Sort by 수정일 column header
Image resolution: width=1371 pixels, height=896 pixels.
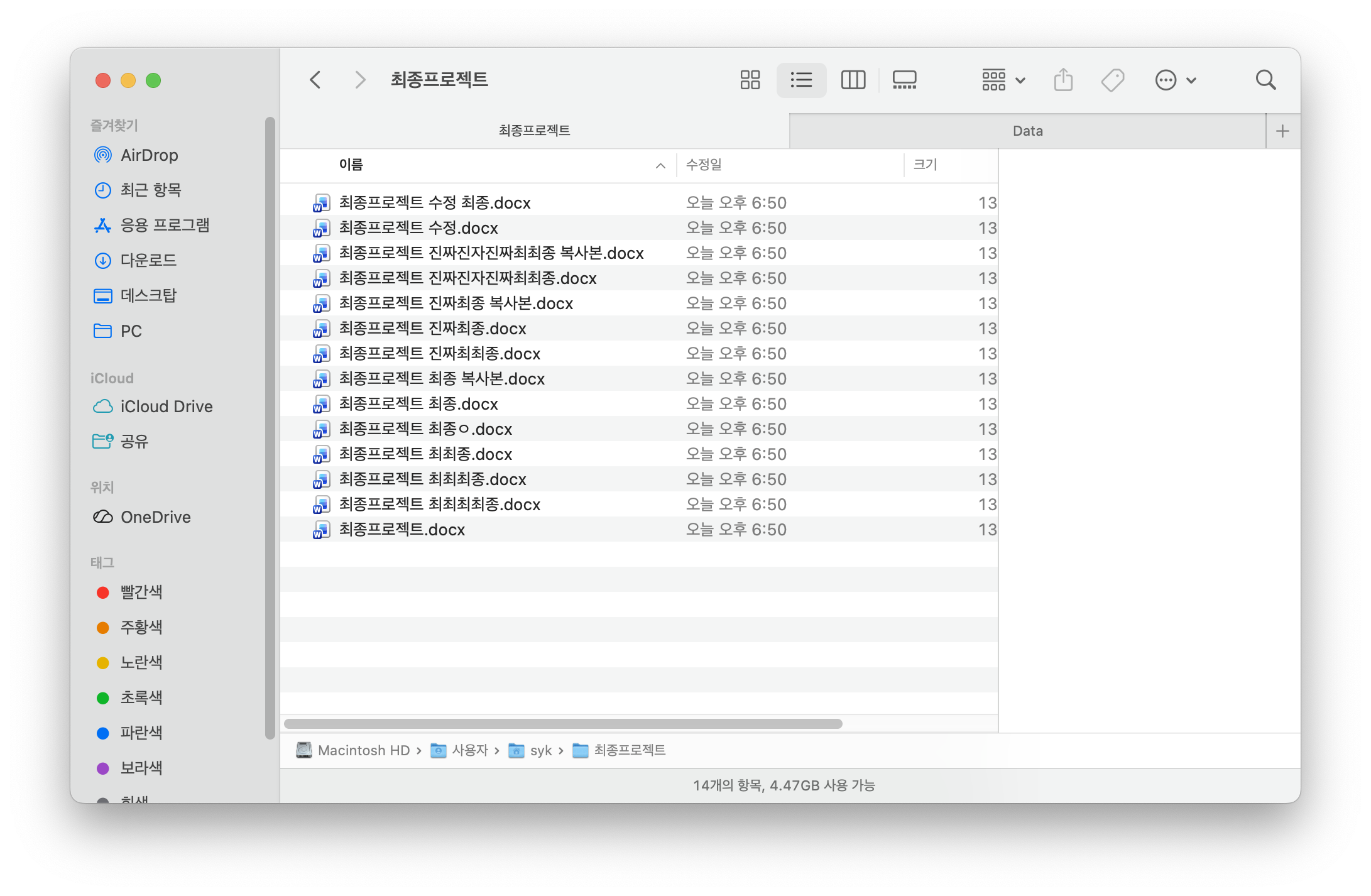pyautogui.click(x=704, y=165)
